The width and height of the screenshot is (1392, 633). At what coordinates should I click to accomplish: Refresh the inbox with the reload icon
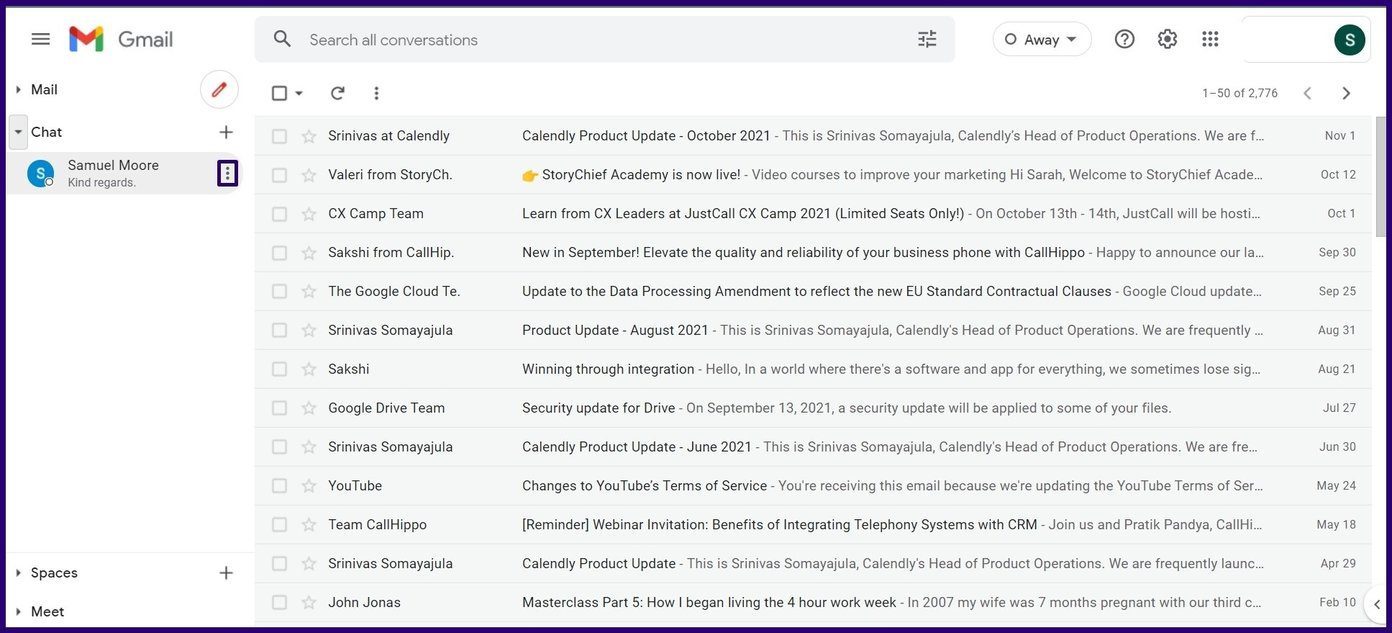338,93
